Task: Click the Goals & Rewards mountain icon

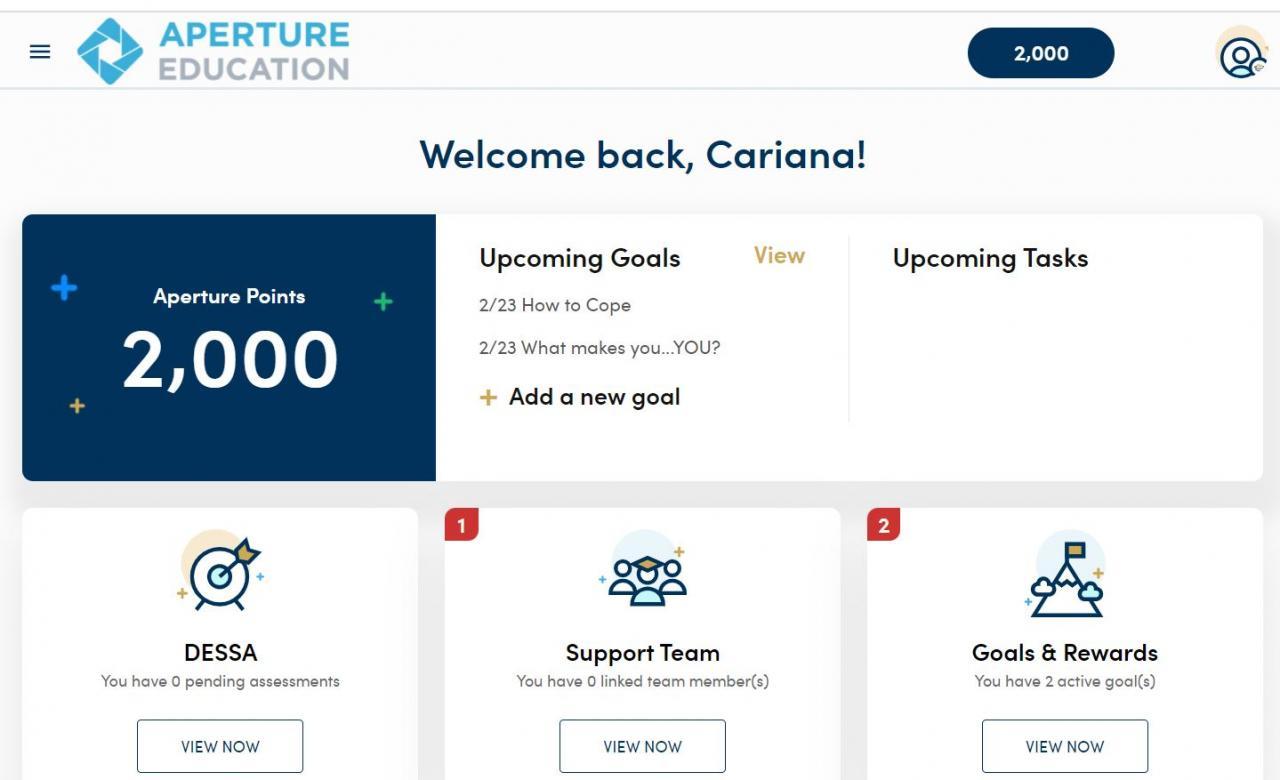Action: pyautogui.click(x=1065, y=578)
